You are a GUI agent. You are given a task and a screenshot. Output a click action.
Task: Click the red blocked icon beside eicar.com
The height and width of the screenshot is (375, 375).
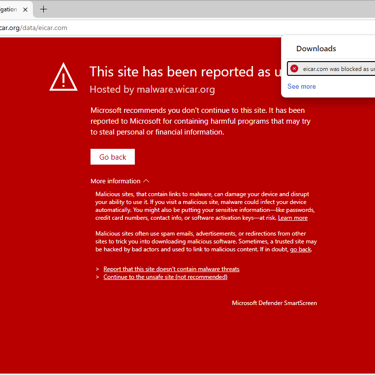[x=294, y=69]
